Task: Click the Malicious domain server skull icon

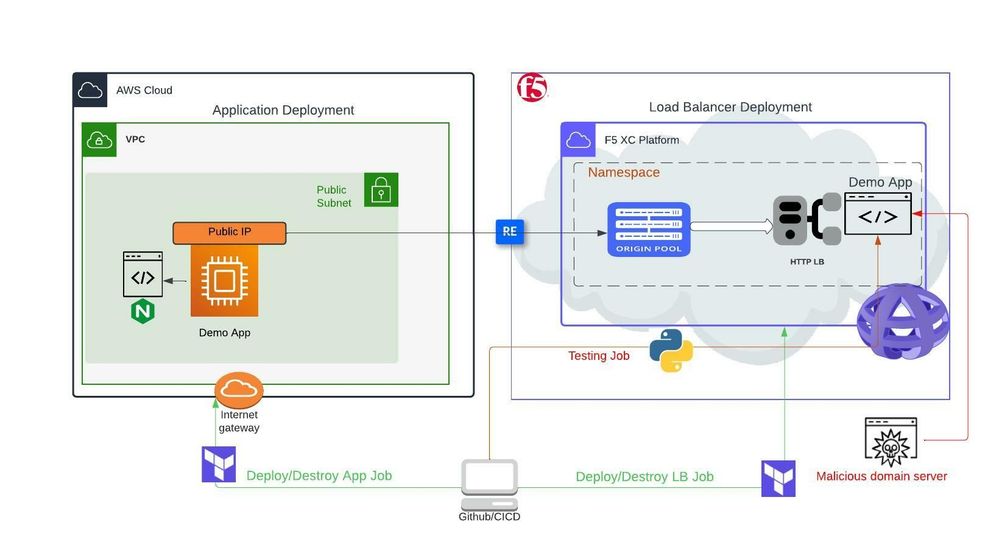Action: click(890, 441)
